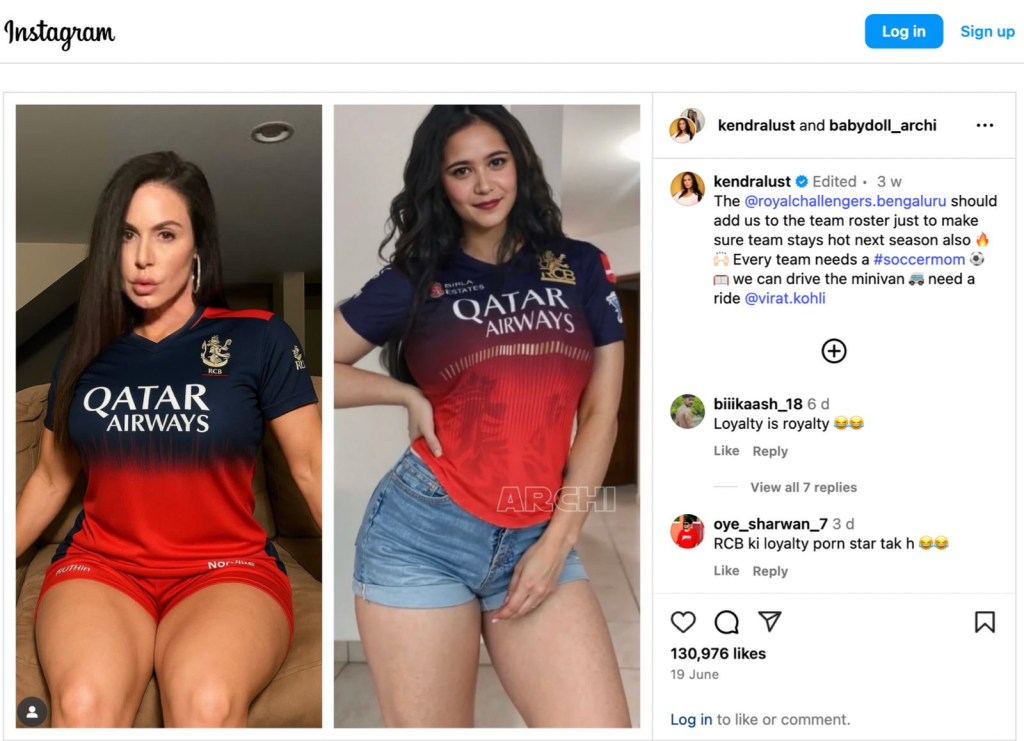Click the Sign up link
This screenshot has width=1024, height=741.
987,31
